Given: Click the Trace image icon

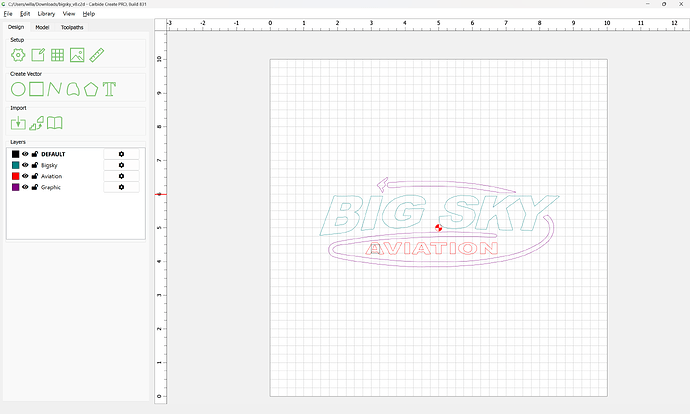Looking at the screenshot, I should [37, 123].
